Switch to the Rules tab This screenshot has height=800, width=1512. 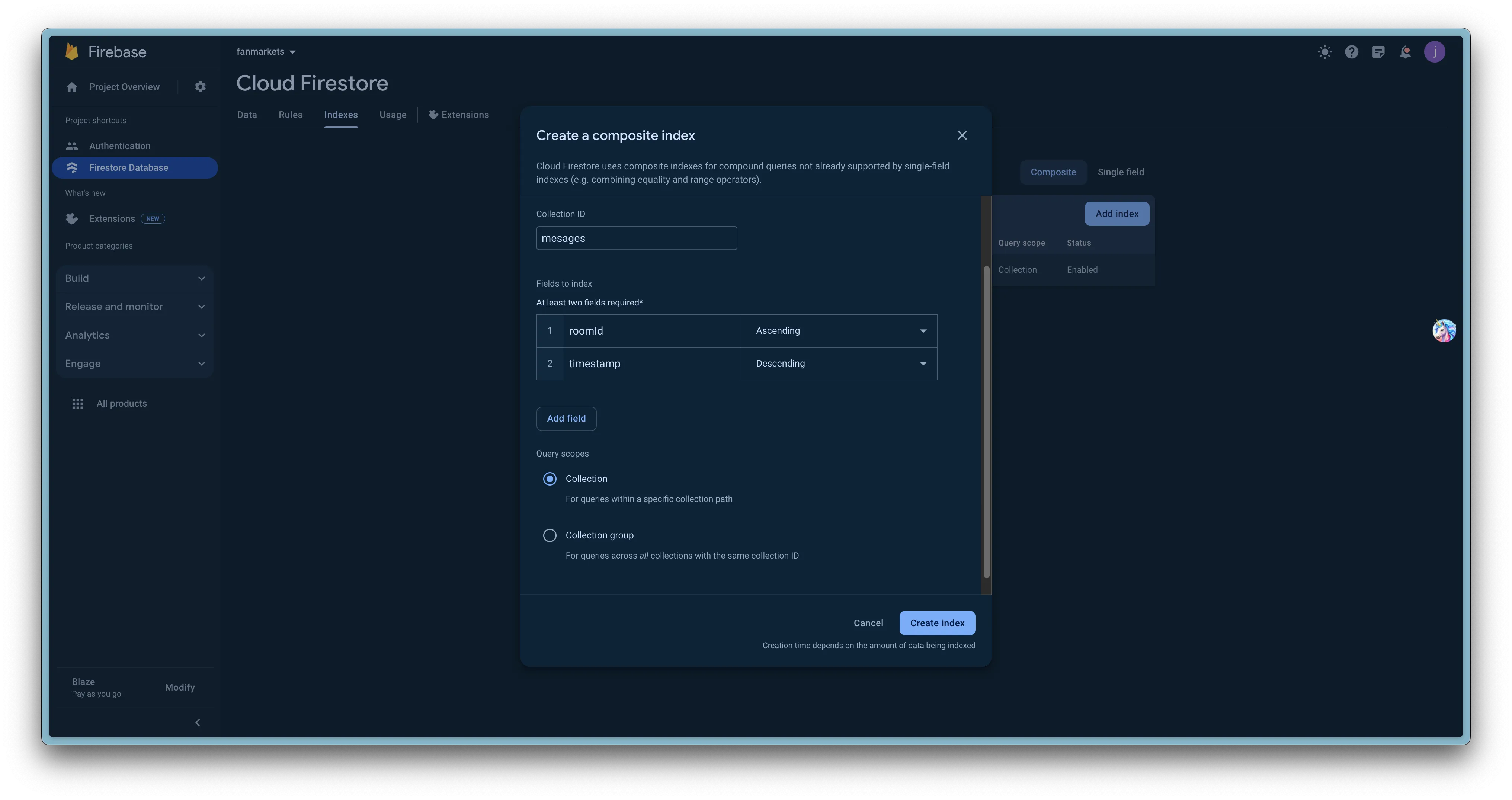(290, 115)
